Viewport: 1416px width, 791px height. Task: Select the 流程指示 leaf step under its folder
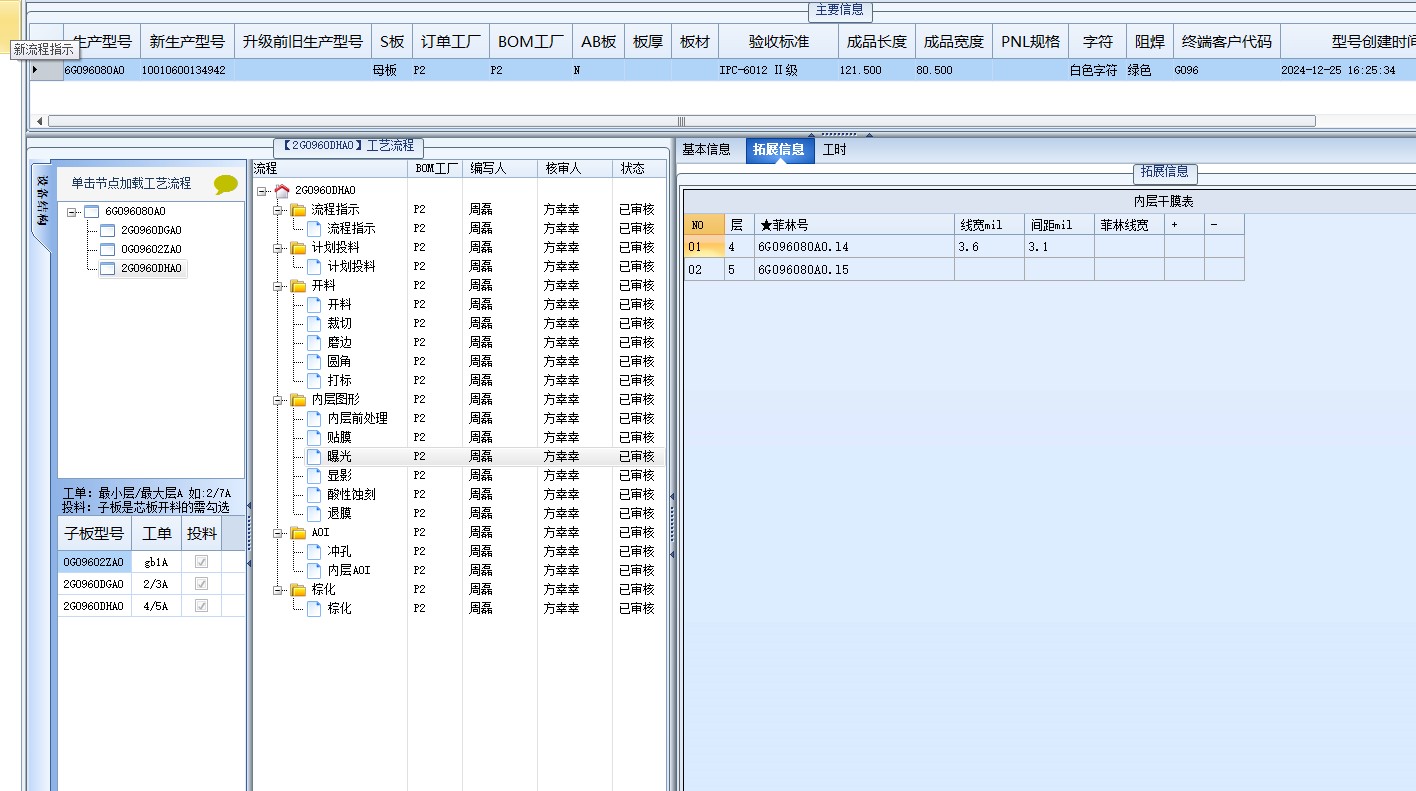click(x=351, y=228)
